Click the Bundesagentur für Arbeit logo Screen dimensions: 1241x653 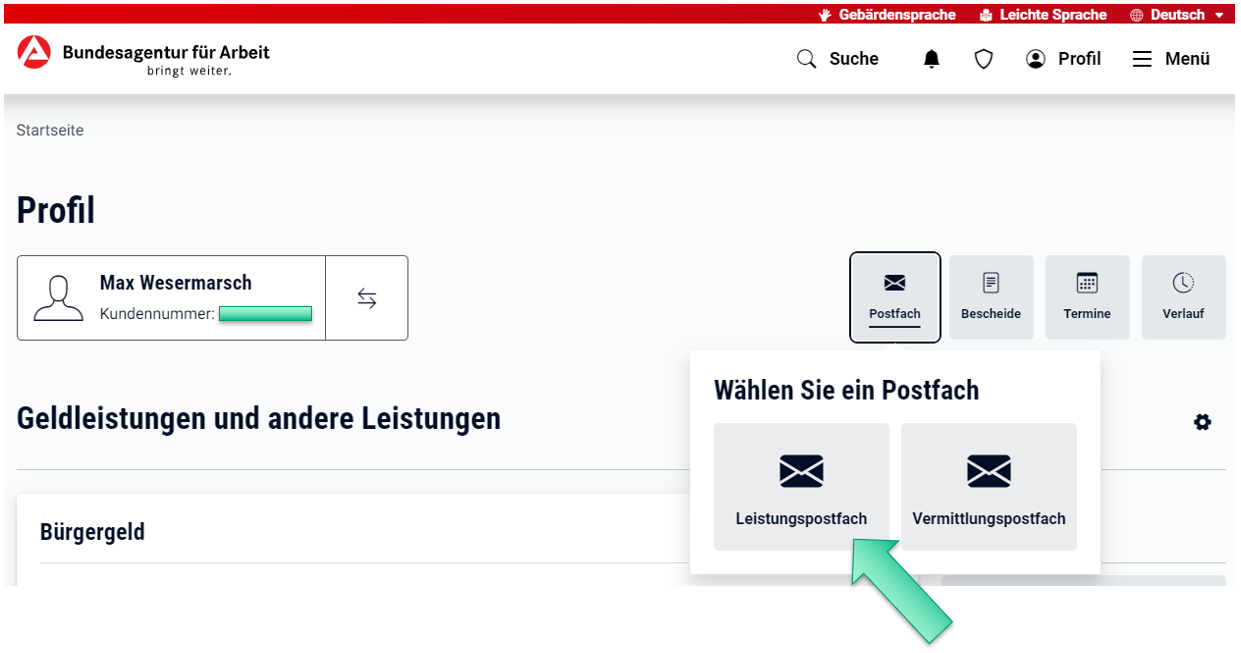(x=144, y=58)
